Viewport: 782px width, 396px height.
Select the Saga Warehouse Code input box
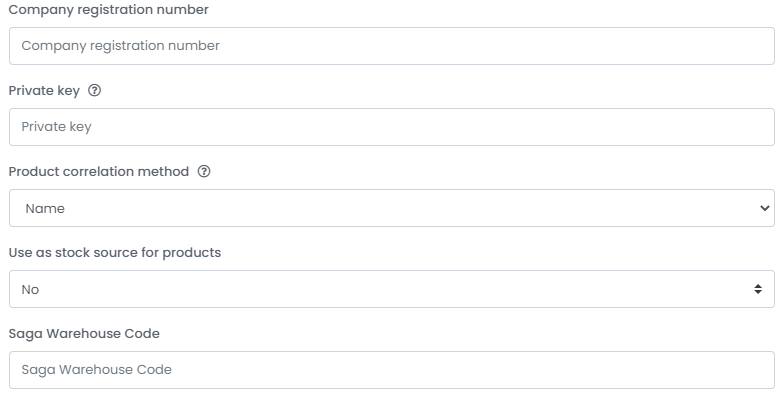[x=391, y=370]
